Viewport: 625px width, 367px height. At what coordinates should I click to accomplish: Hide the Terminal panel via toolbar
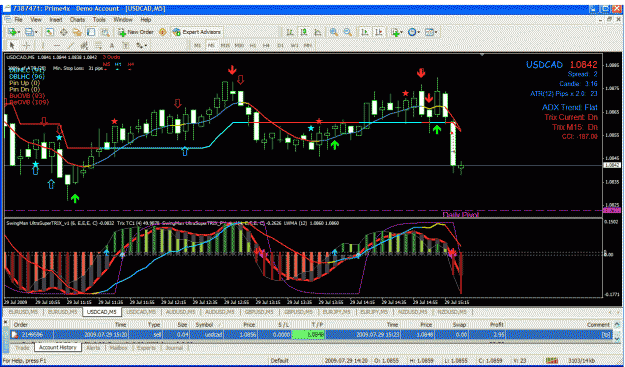point(91,32)
